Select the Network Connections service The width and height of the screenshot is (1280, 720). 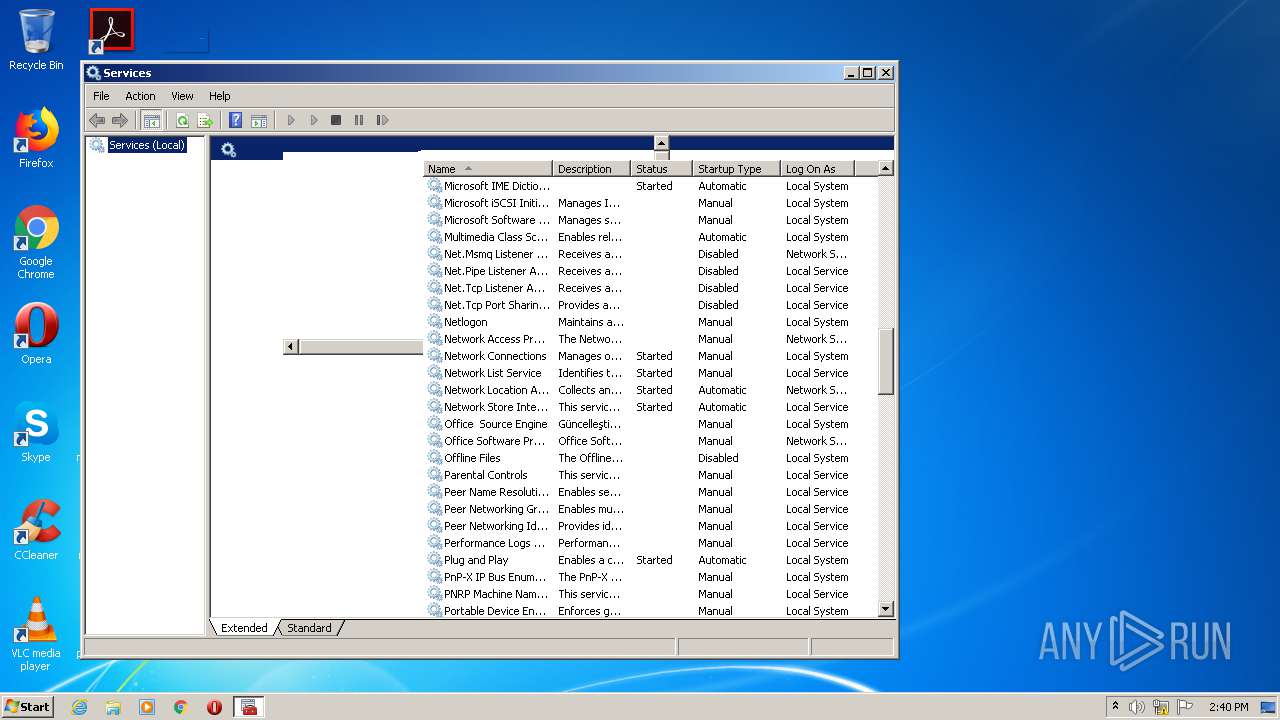pos(650,356)
